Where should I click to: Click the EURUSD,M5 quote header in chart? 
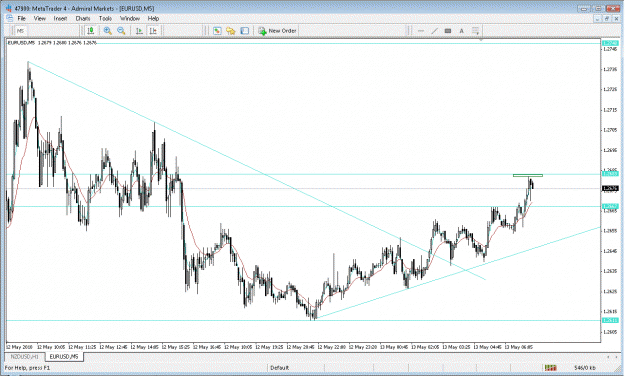point(52,42)
